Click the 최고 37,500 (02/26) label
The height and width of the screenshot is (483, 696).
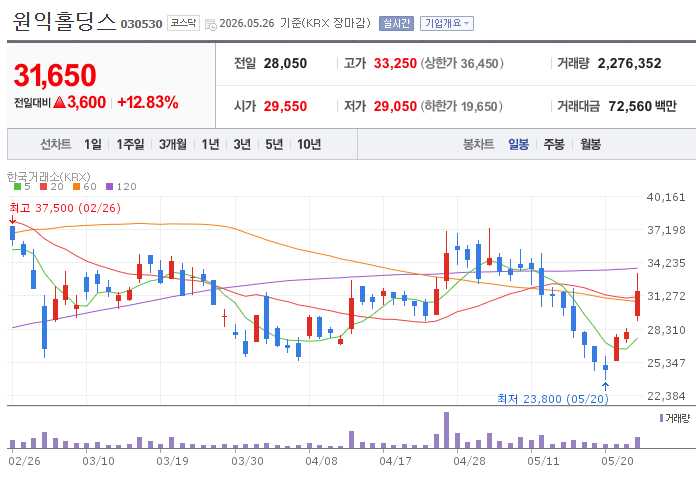click(x=65, y=208)
